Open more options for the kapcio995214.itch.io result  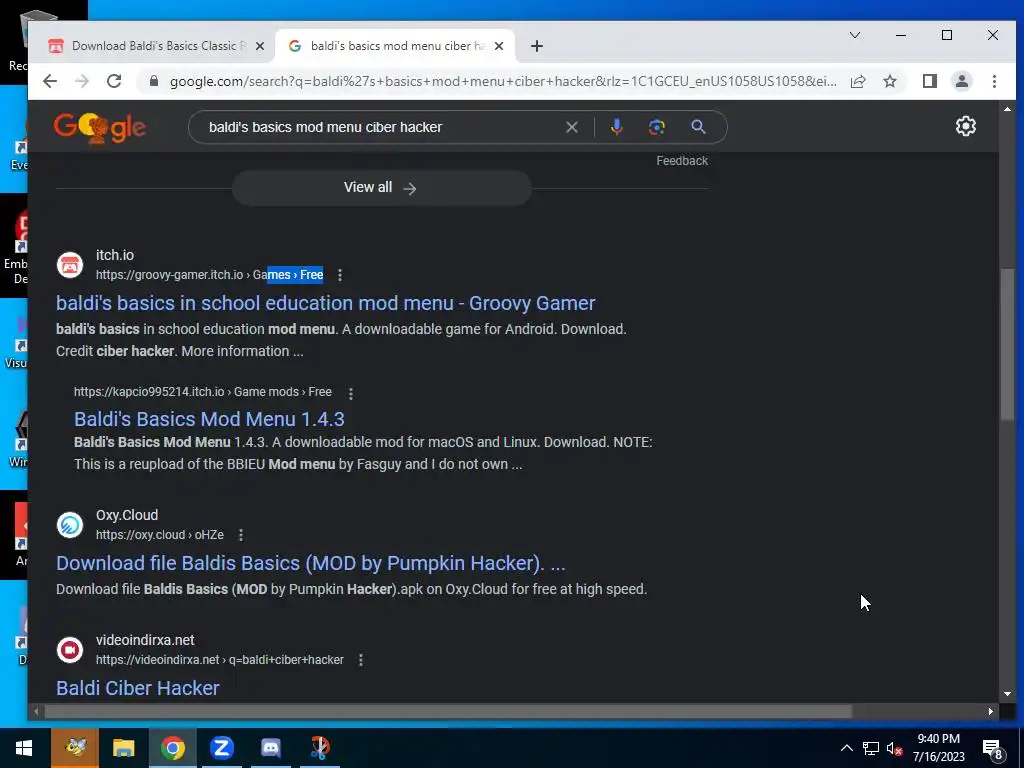click(351, 393)
